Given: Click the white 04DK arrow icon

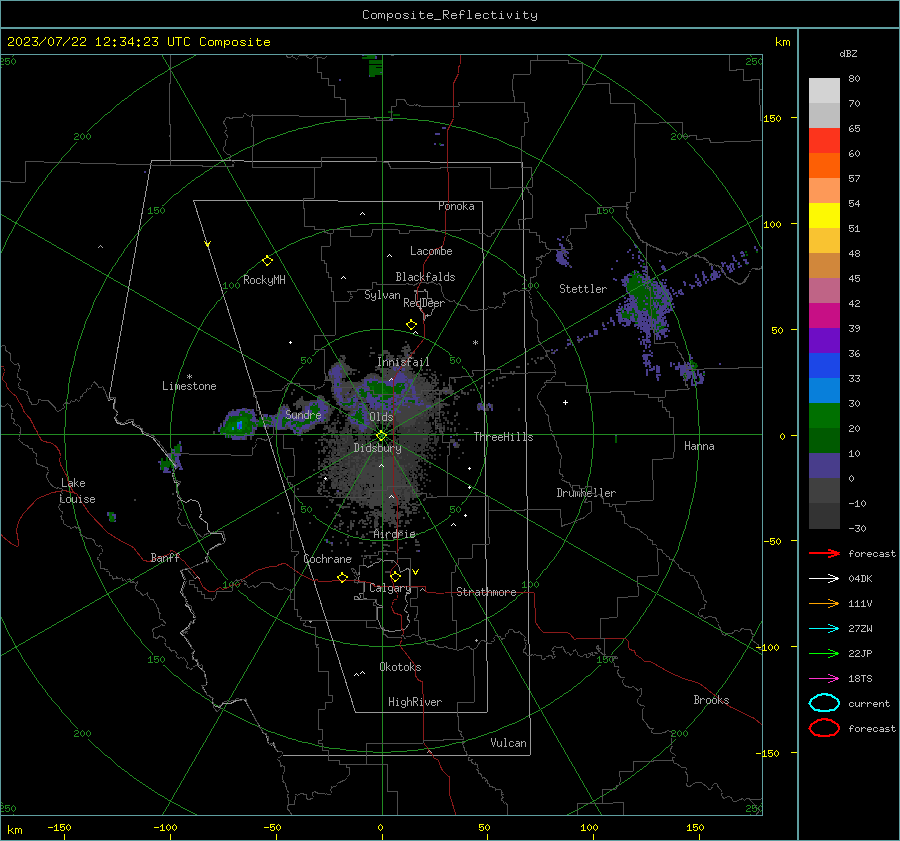Looking at the screenshot, I should point(824,578).
